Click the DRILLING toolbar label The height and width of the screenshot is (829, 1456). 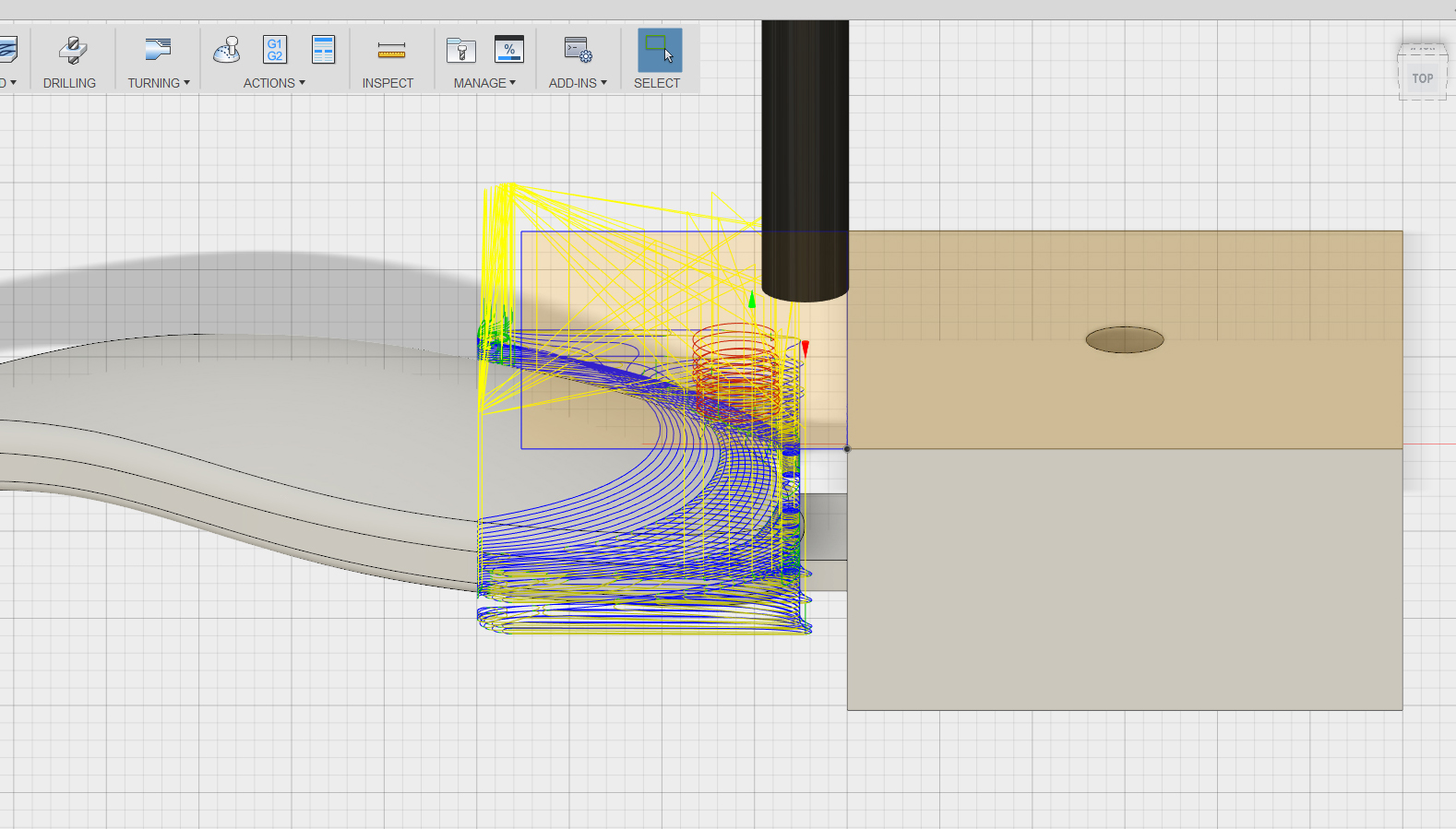click(69, 83)
